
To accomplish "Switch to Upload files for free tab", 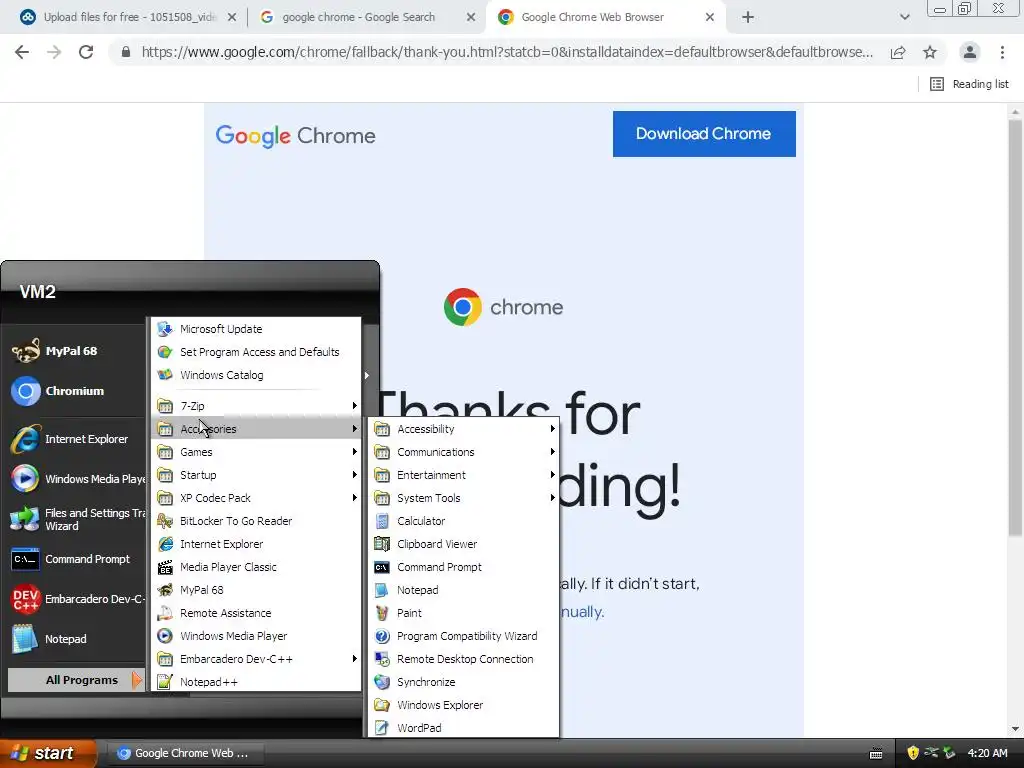I will (127, 17).
